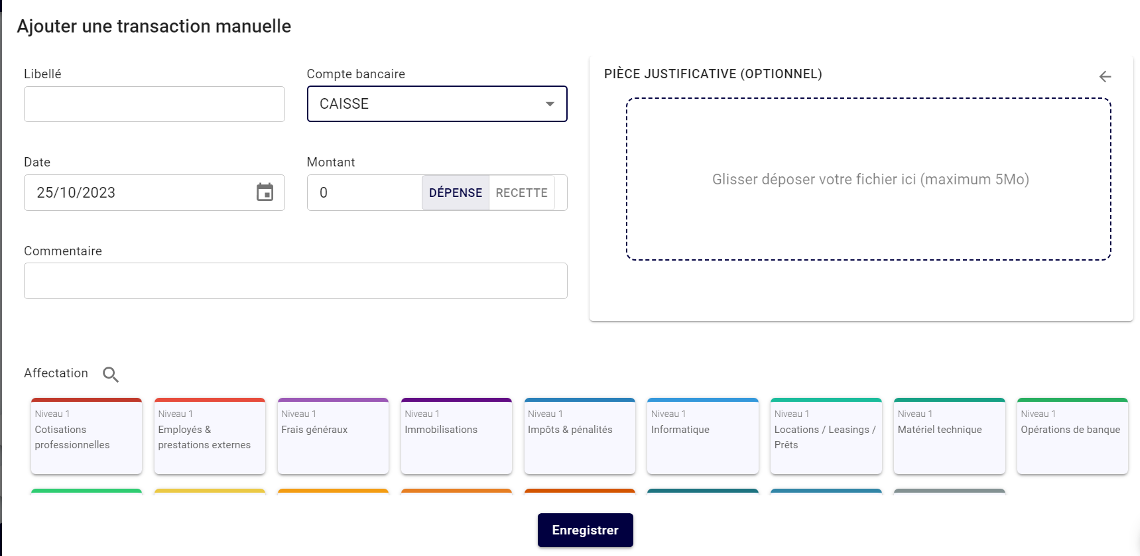Click the back arrow in justificative panel
Image resolution: width=1140 pixels, height=556 pixels.
tap(1105, 76)
